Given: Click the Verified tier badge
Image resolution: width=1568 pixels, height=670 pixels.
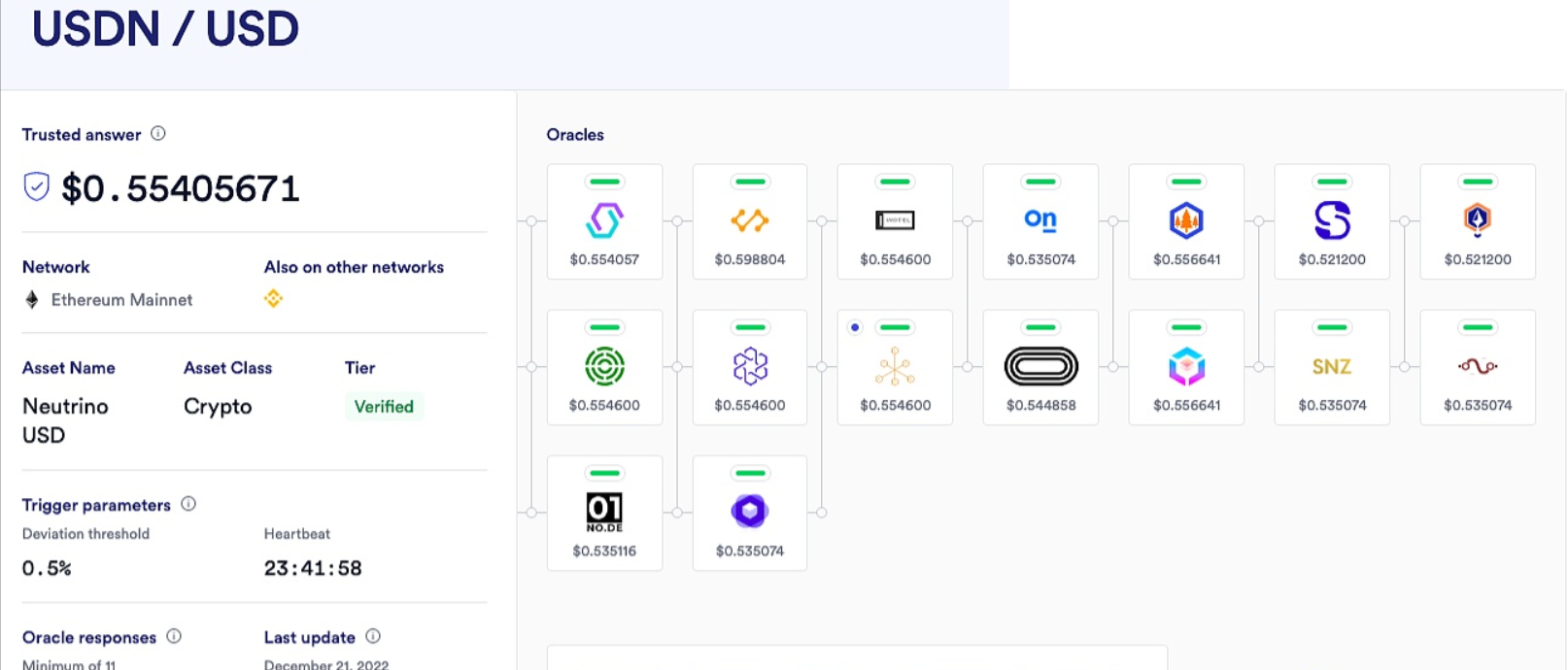Looking at the screenshot, I should coord(384,407).
